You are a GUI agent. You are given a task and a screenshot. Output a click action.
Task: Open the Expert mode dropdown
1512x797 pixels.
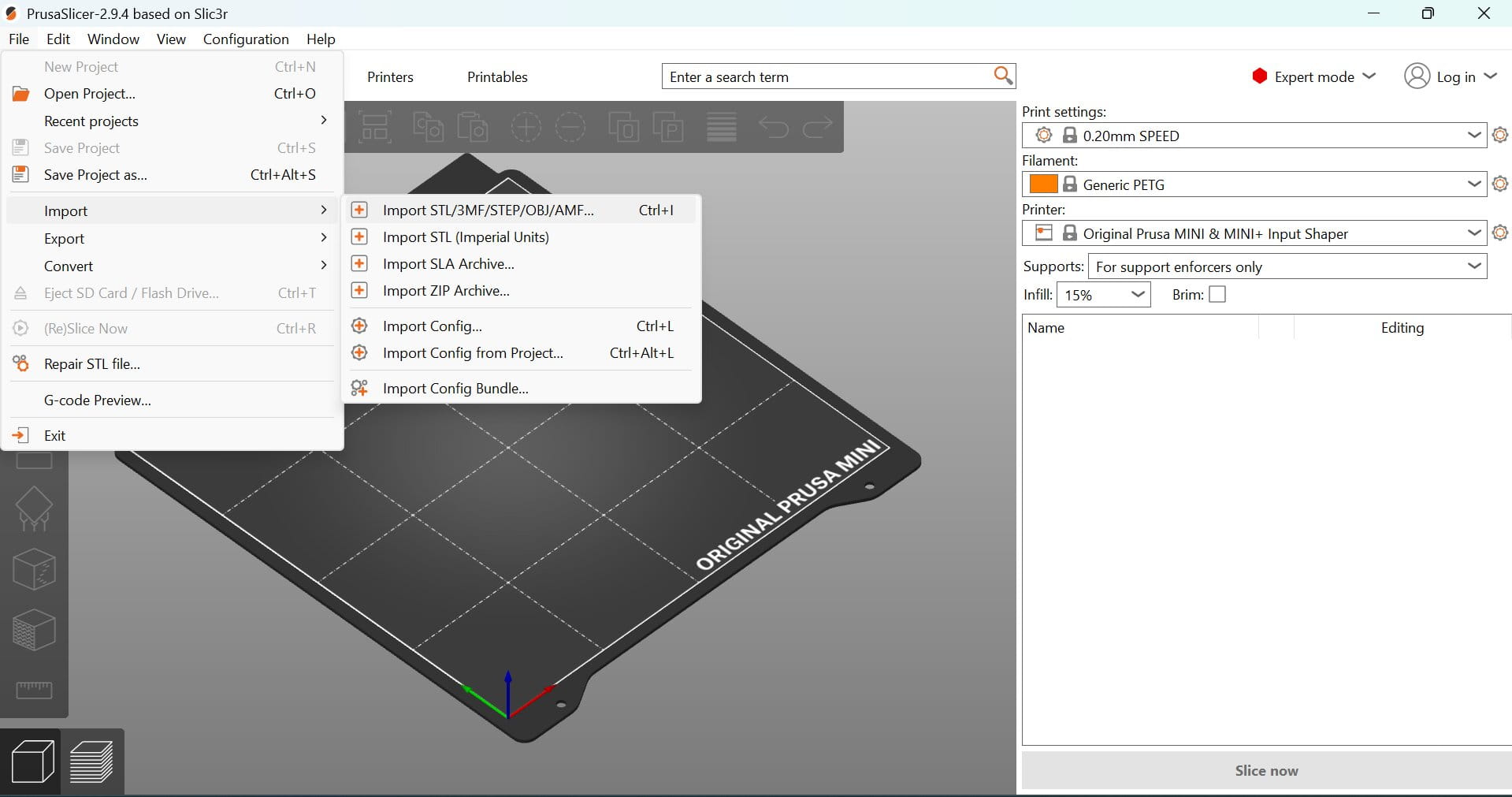click(x=1369, y=76)
